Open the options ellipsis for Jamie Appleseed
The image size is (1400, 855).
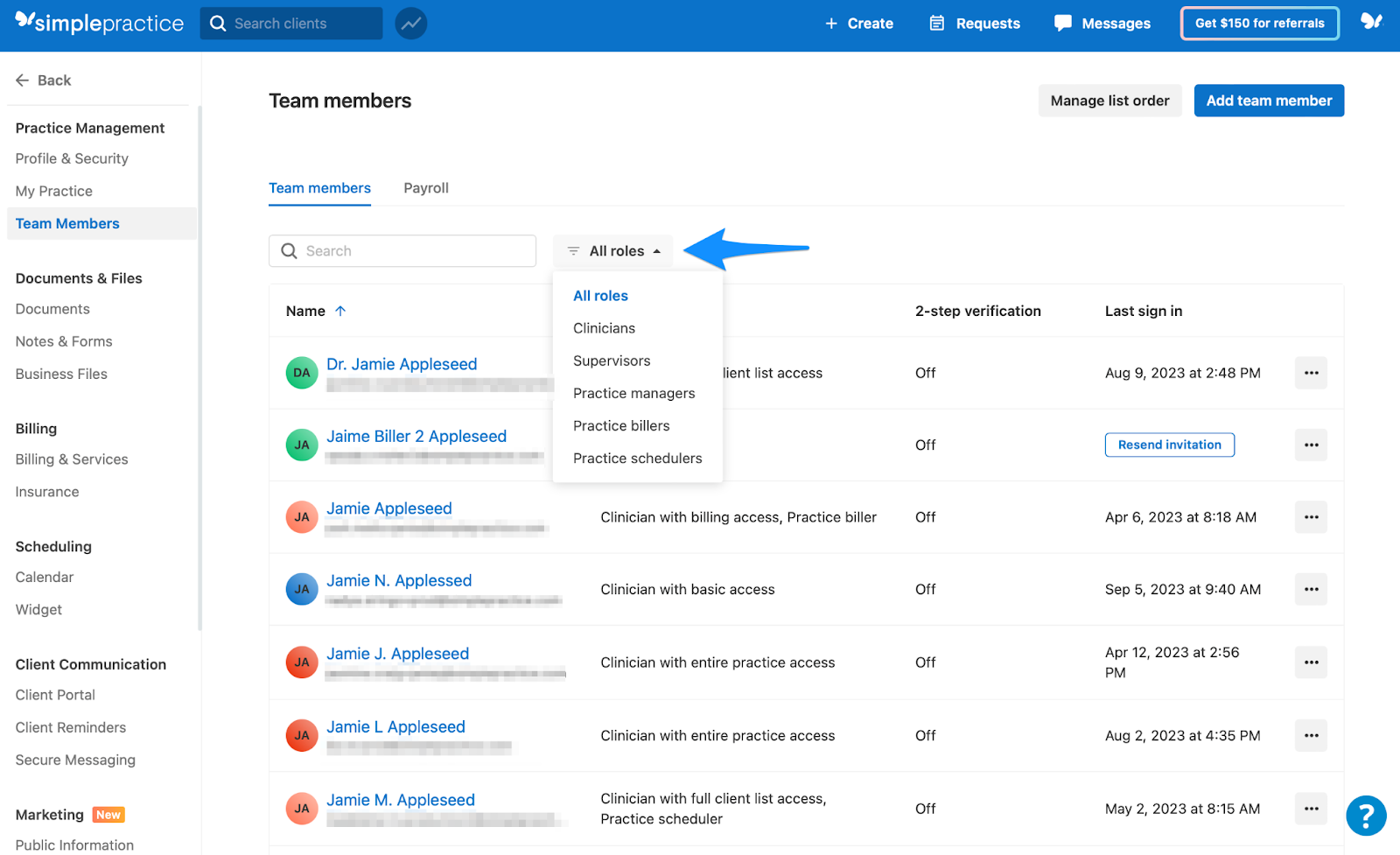[x=1311, y=517]
